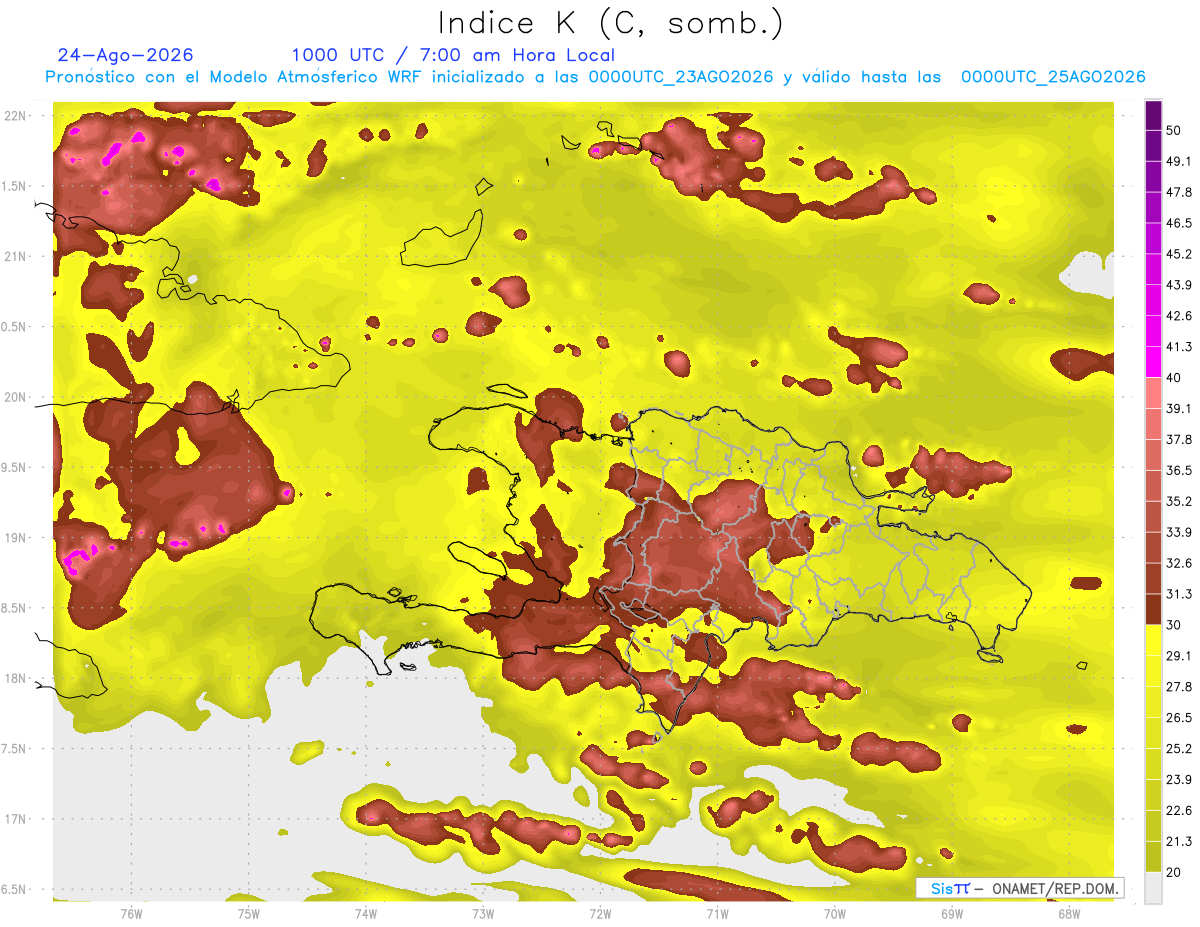
Task: Click the "45.2" legend value
Action: (x=1179, y=254)
